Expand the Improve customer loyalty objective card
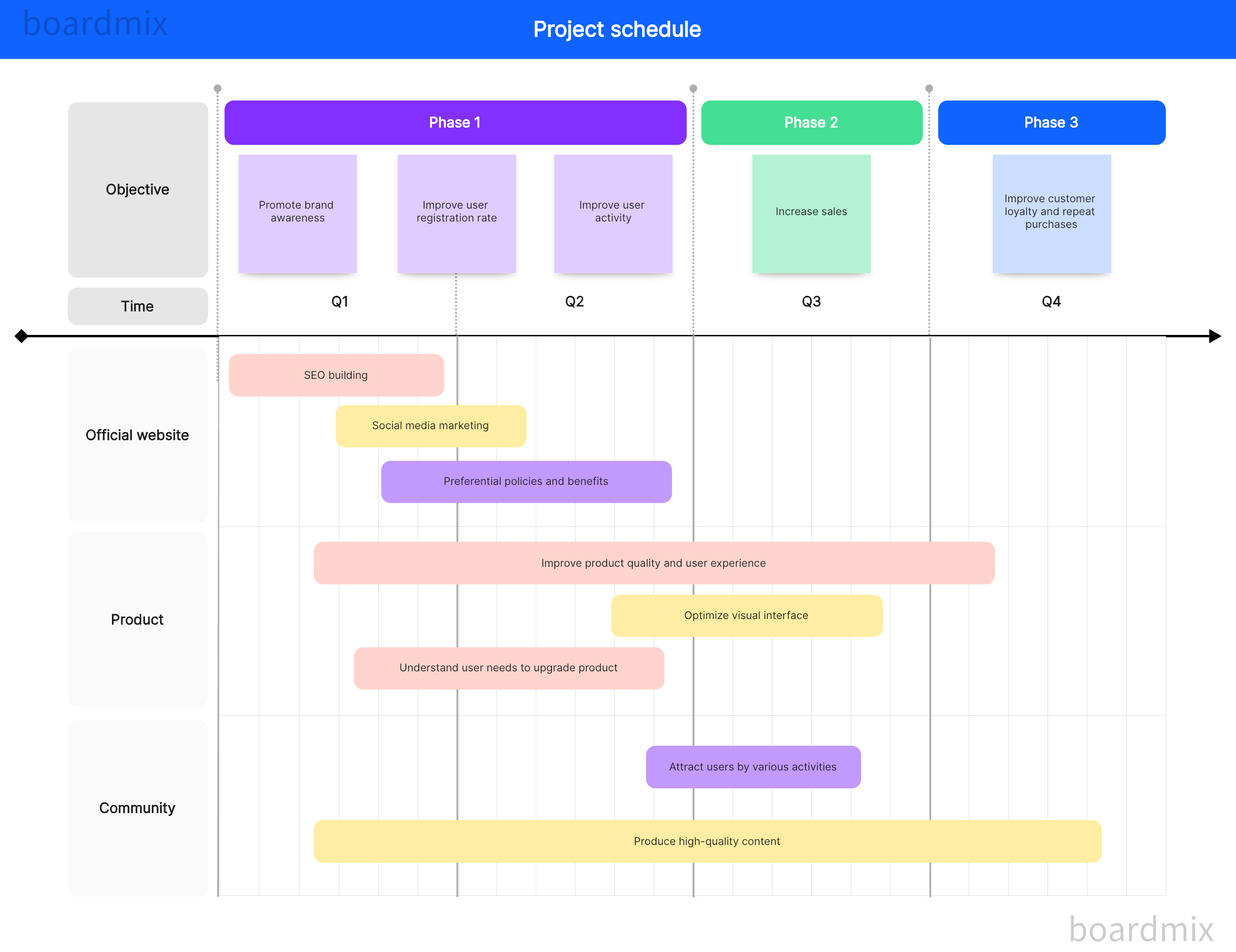 (x=1050, y=213)
